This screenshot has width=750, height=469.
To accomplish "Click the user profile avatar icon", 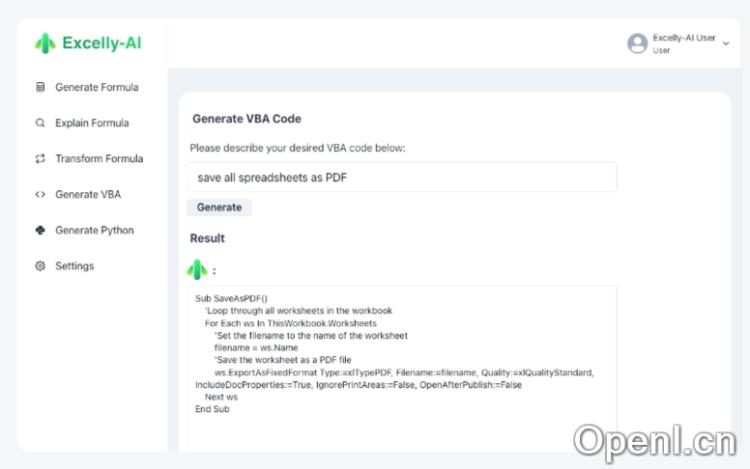I will click(637, 43).
